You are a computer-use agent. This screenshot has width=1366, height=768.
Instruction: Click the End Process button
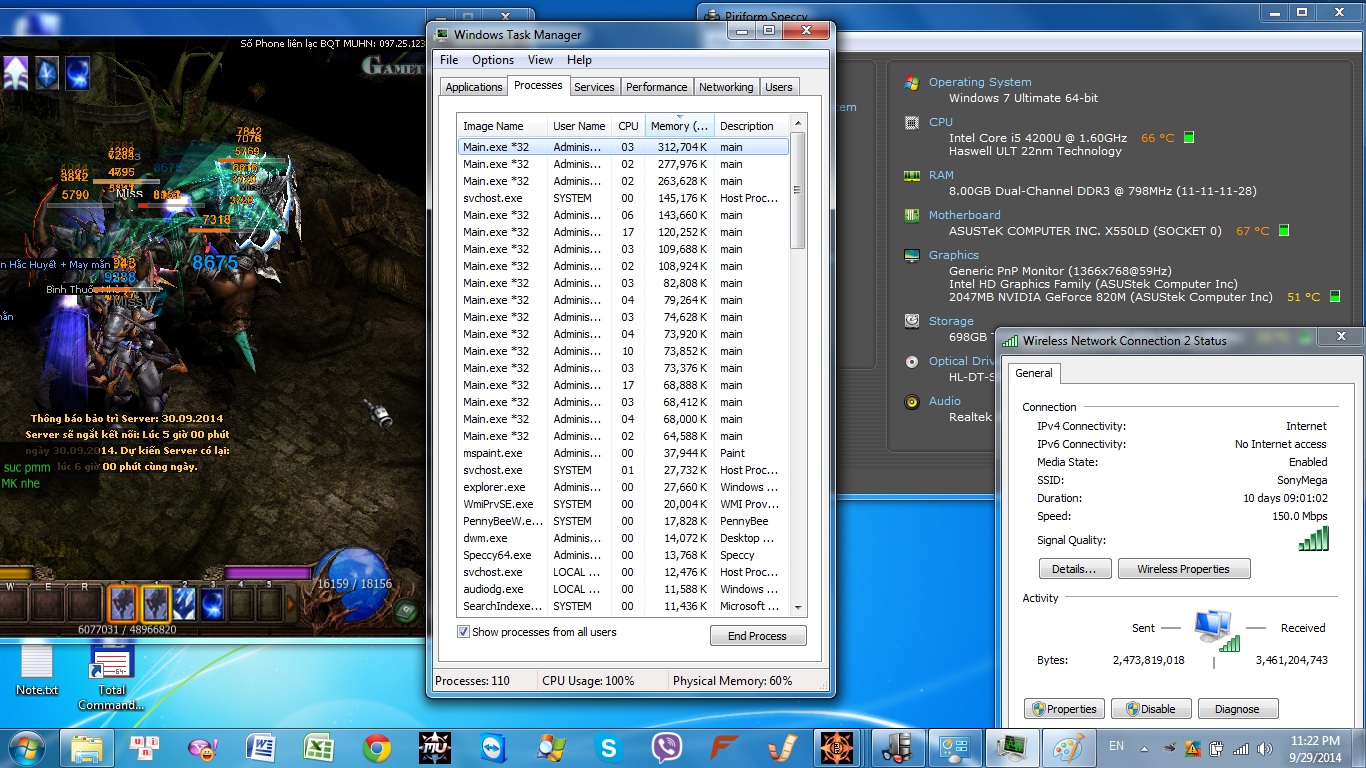coord(758,636)
